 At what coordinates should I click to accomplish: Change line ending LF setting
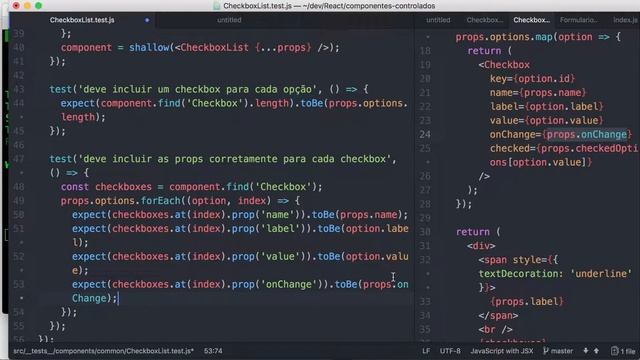point(426,351)
